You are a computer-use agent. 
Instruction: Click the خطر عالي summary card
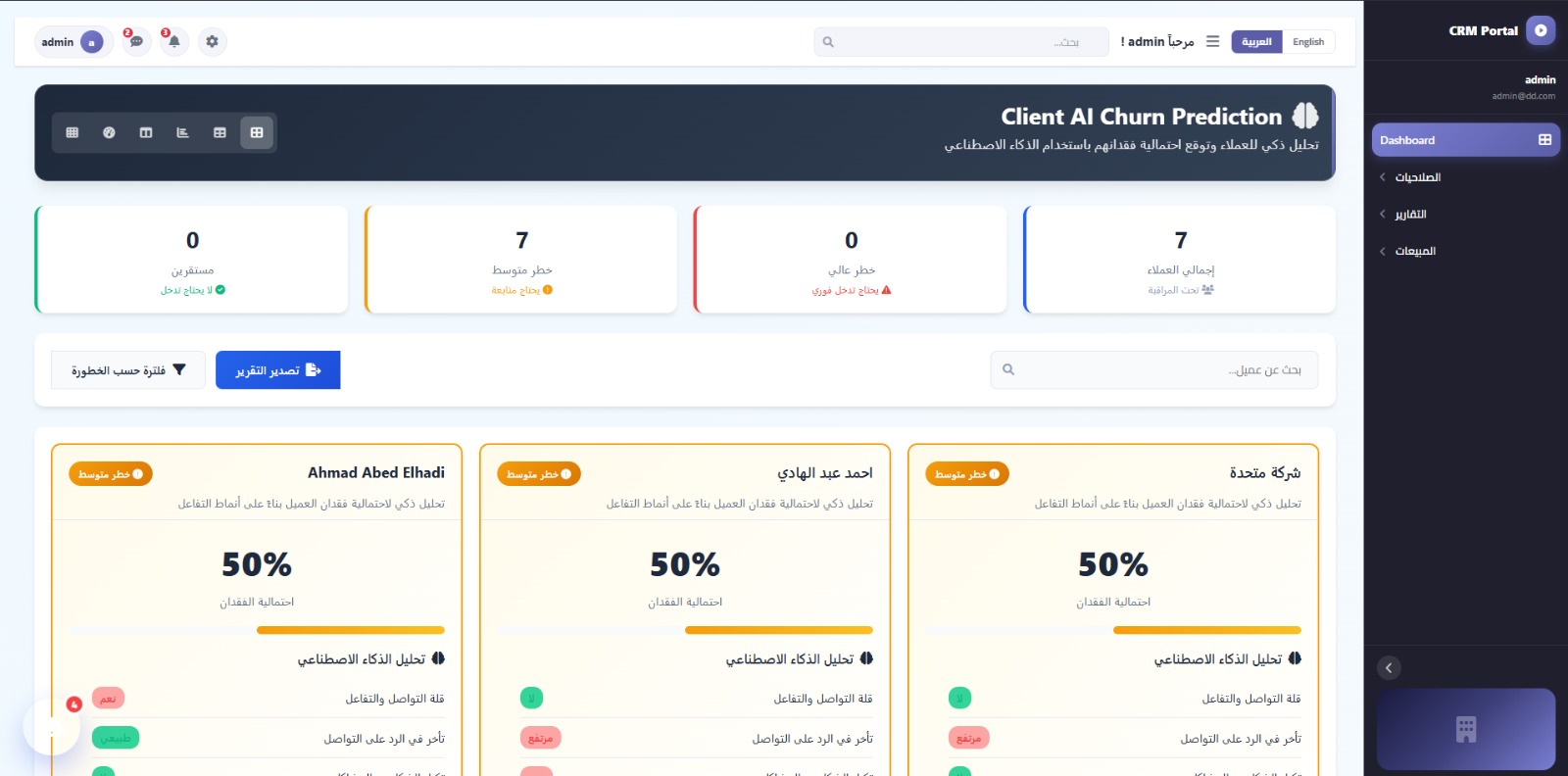pos(850,260)
